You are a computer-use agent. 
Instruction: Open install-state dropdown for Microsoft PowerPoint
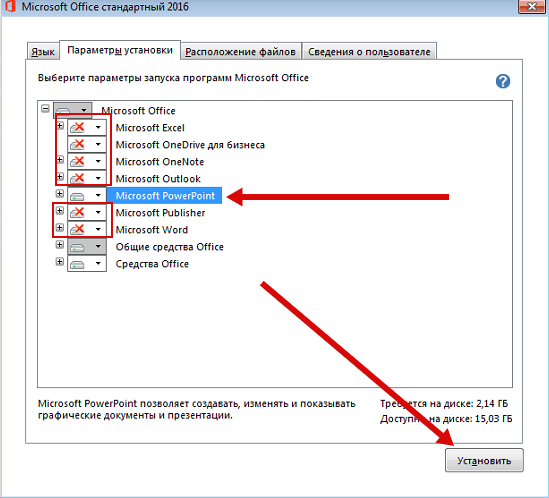click(87, 195)
